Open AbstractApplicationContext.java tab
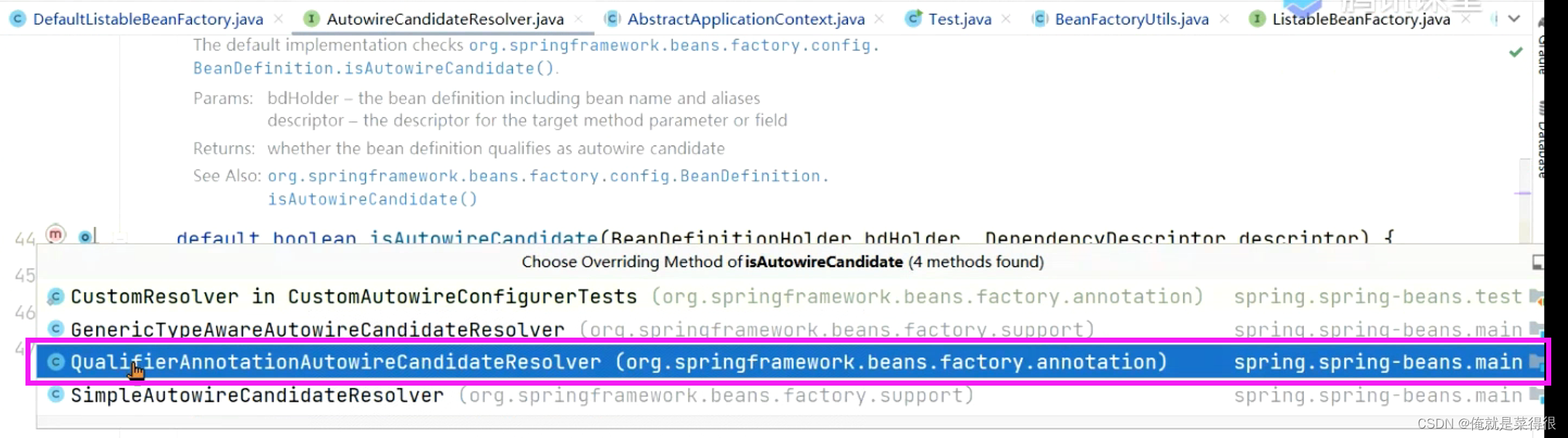 click(745, 19)
